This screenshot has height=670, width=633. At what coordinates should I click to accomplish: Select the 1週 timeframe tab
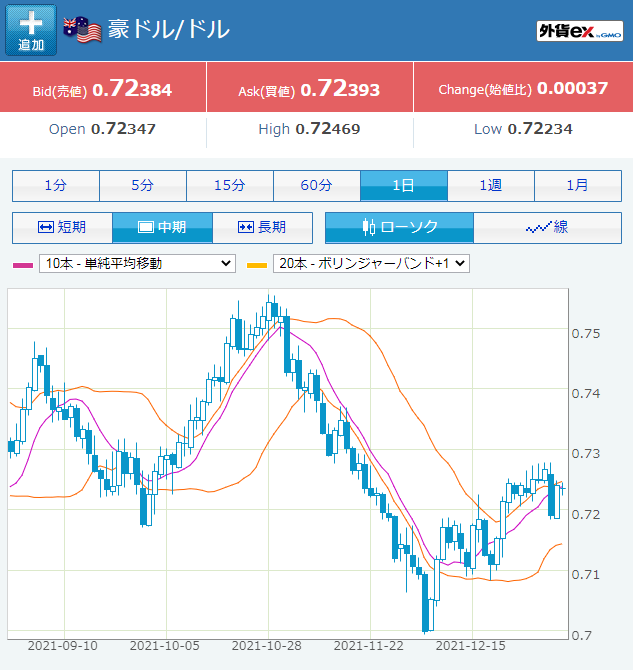491,185
